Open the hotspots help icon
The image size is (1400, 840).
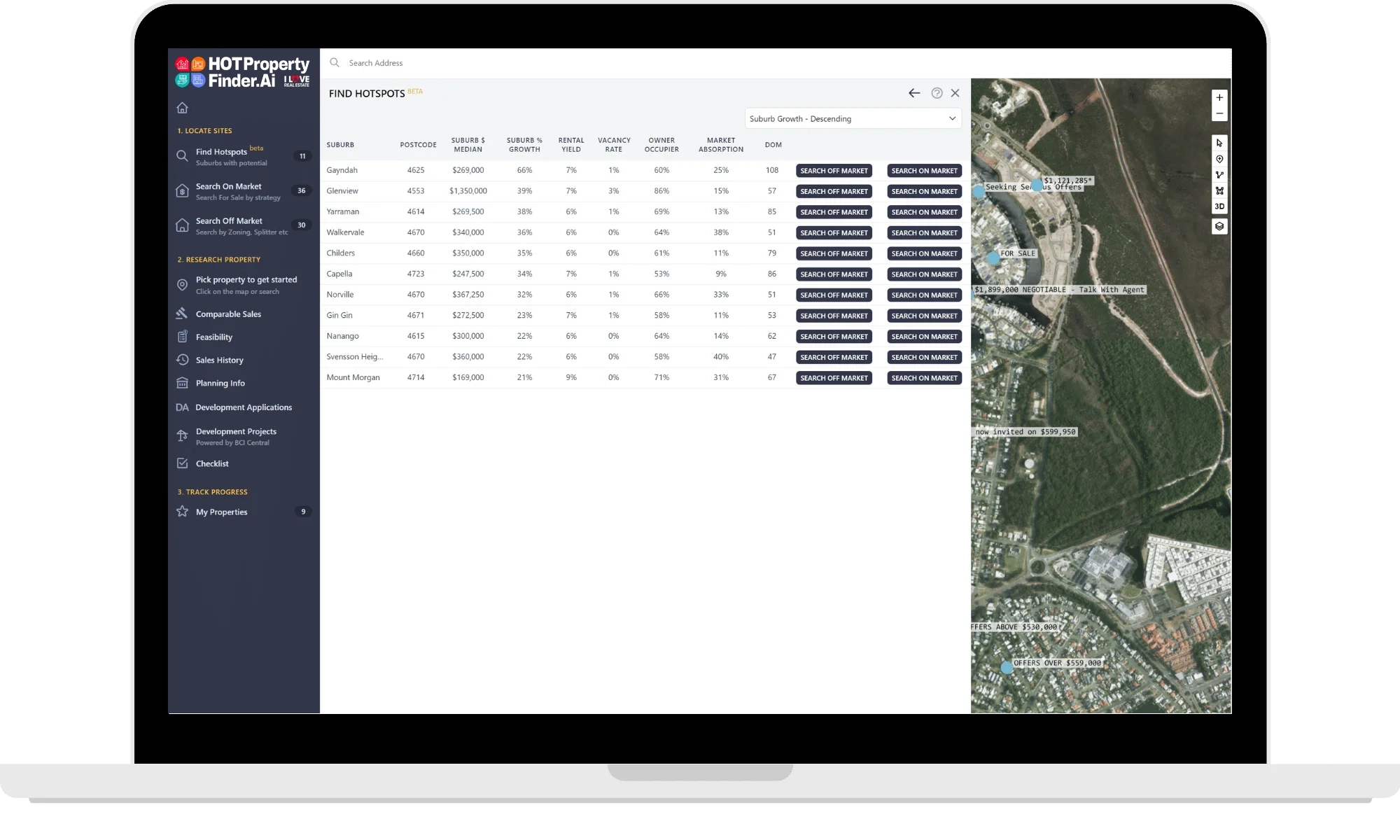coord(937,93)
